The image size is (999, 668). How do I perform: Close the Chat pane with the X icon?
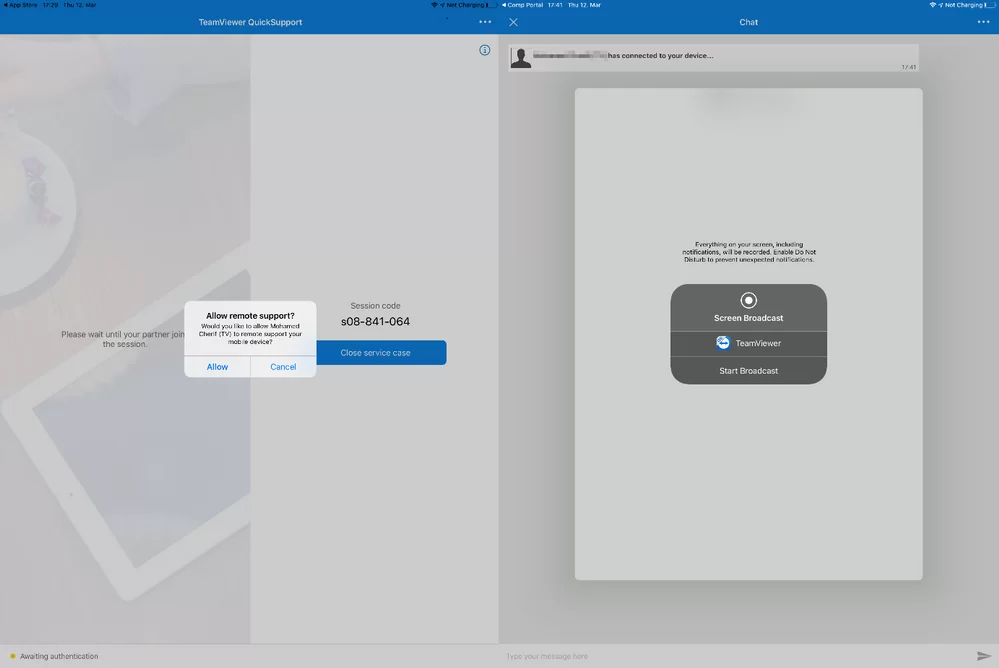[513, 21]
